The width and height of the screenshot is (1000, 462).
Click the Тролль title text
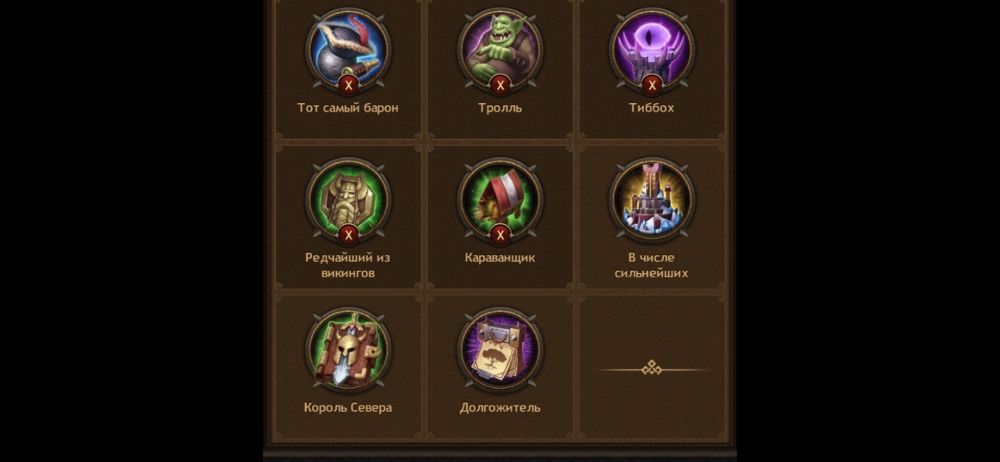pos(500,108)
